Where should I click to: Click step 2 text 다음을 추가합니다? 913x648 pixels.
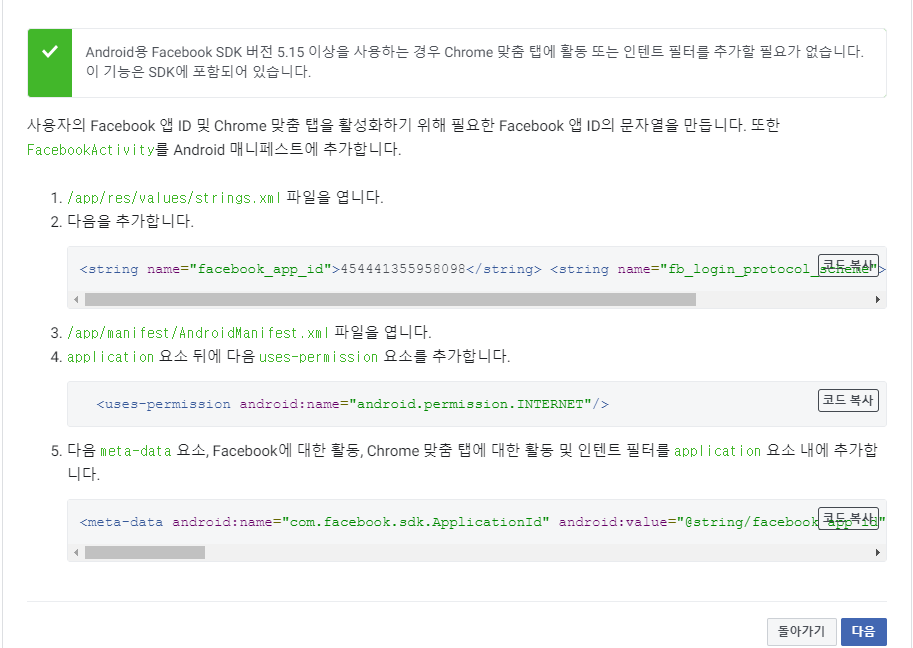(130, 221)
